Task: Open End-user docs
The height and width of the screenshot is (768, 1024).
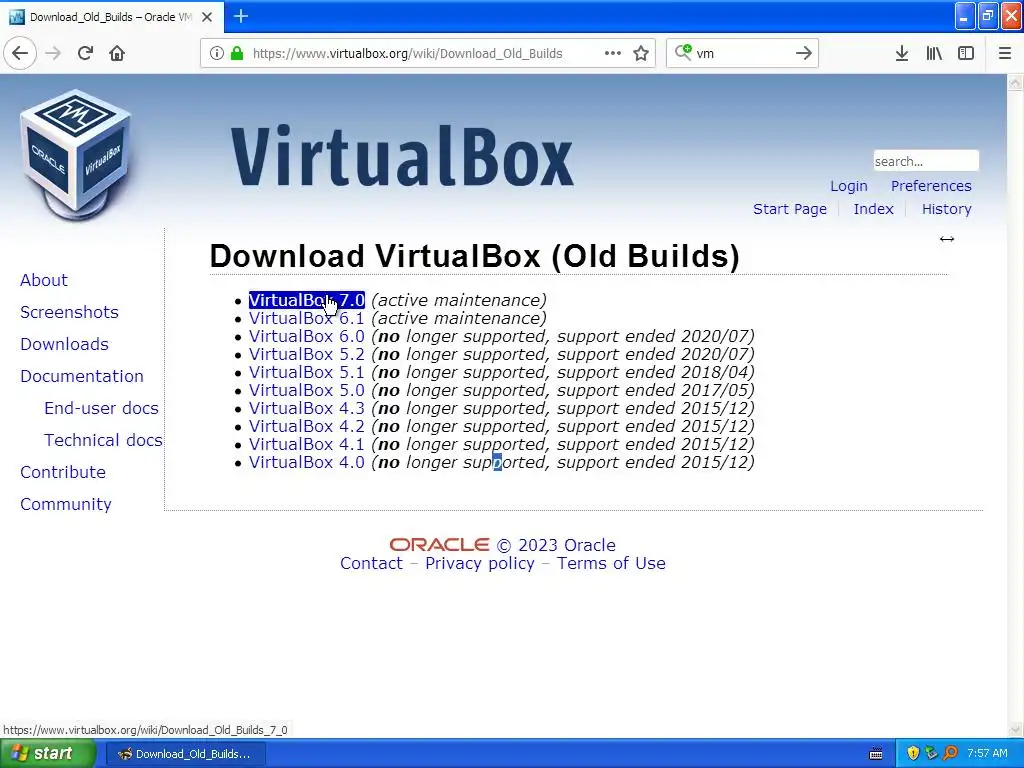Action: click(101, 408)
